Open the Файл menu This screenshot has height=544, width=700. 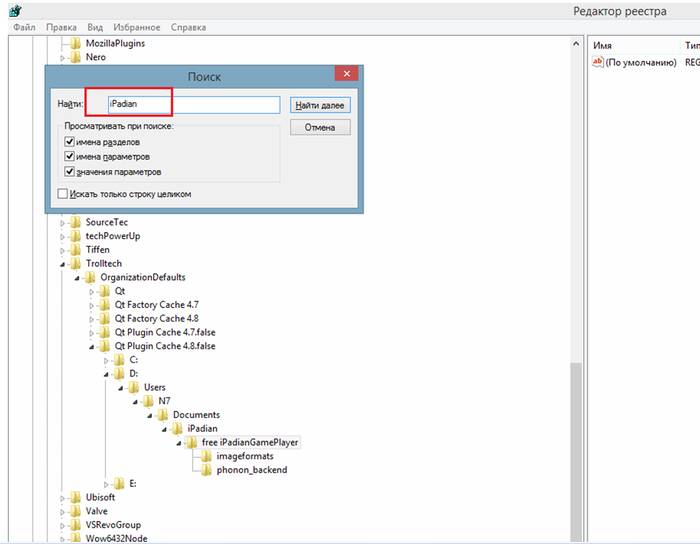click(24, 27)
